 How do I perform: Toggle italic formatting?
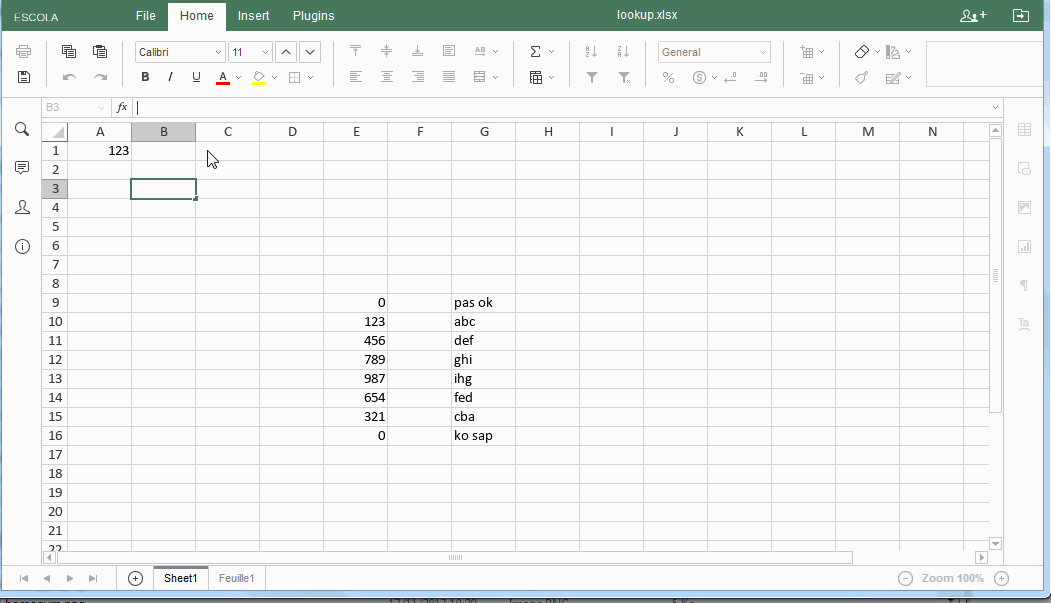170,76
